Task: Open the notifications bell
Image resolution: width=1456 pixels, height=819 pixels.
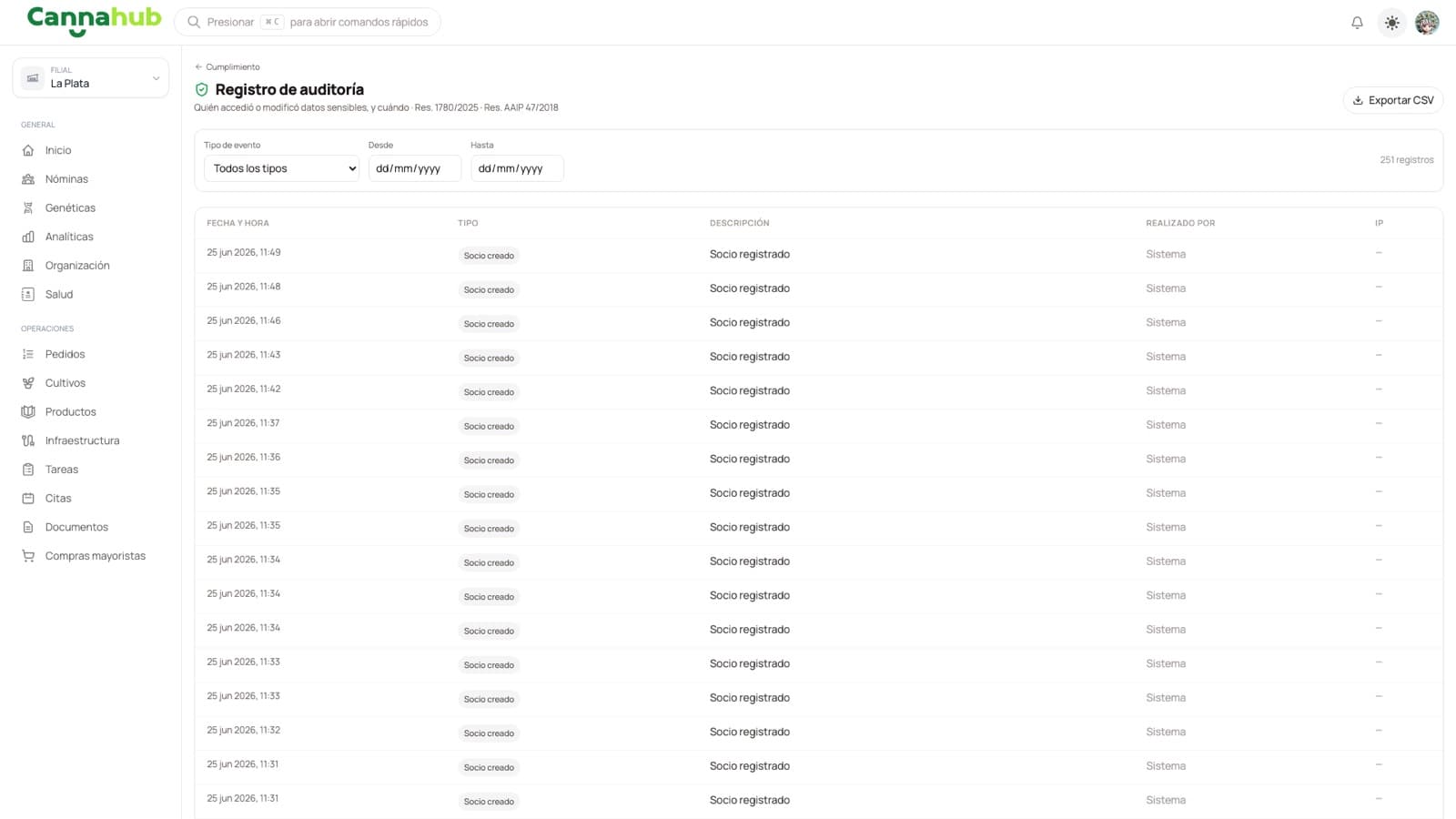Action: pyautogui.click(x=1357, y=23)
